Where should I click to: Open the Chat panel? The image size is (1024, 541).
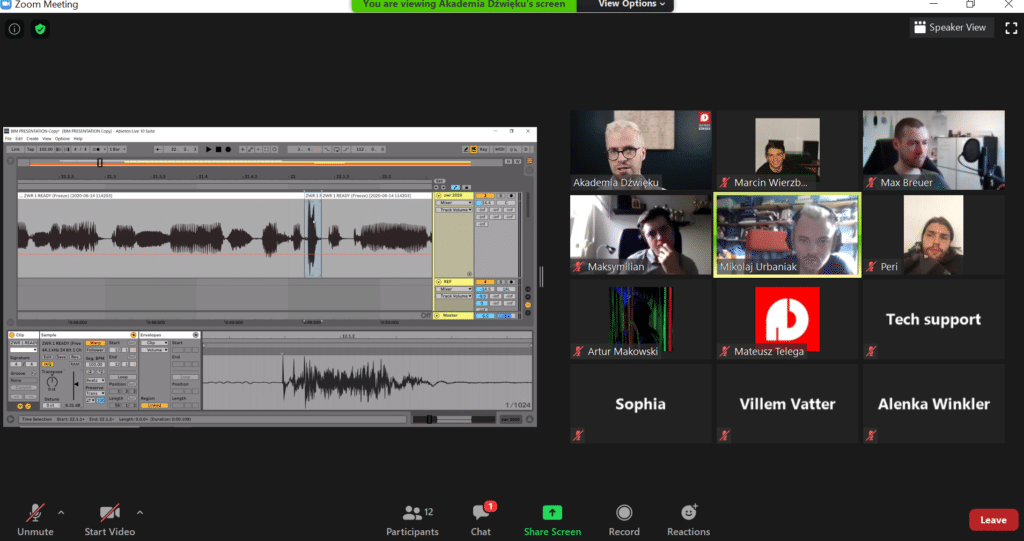coord(481,520)
